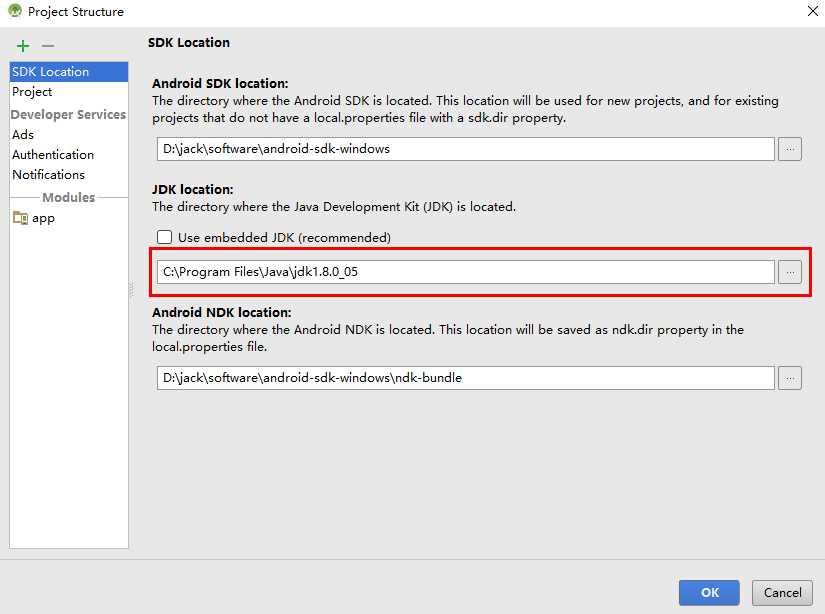
Task: Click the Android SDK path field
Action: click(465, 149)
